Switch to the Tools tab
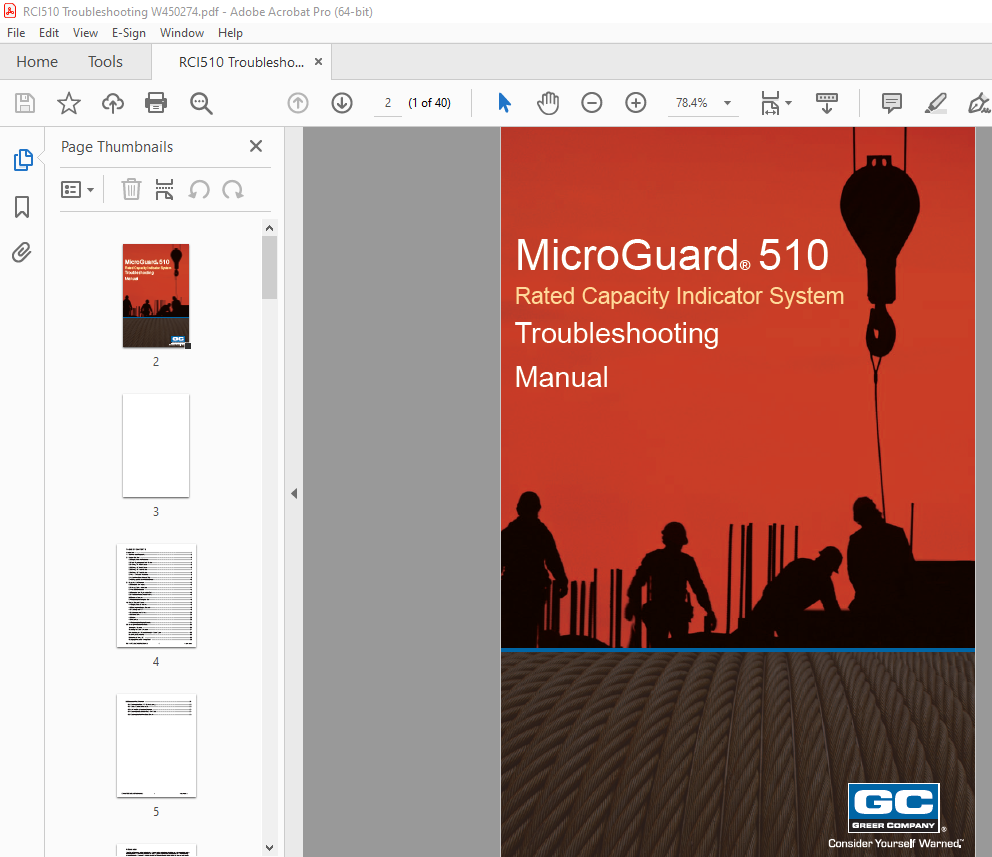 pos(106,62)
